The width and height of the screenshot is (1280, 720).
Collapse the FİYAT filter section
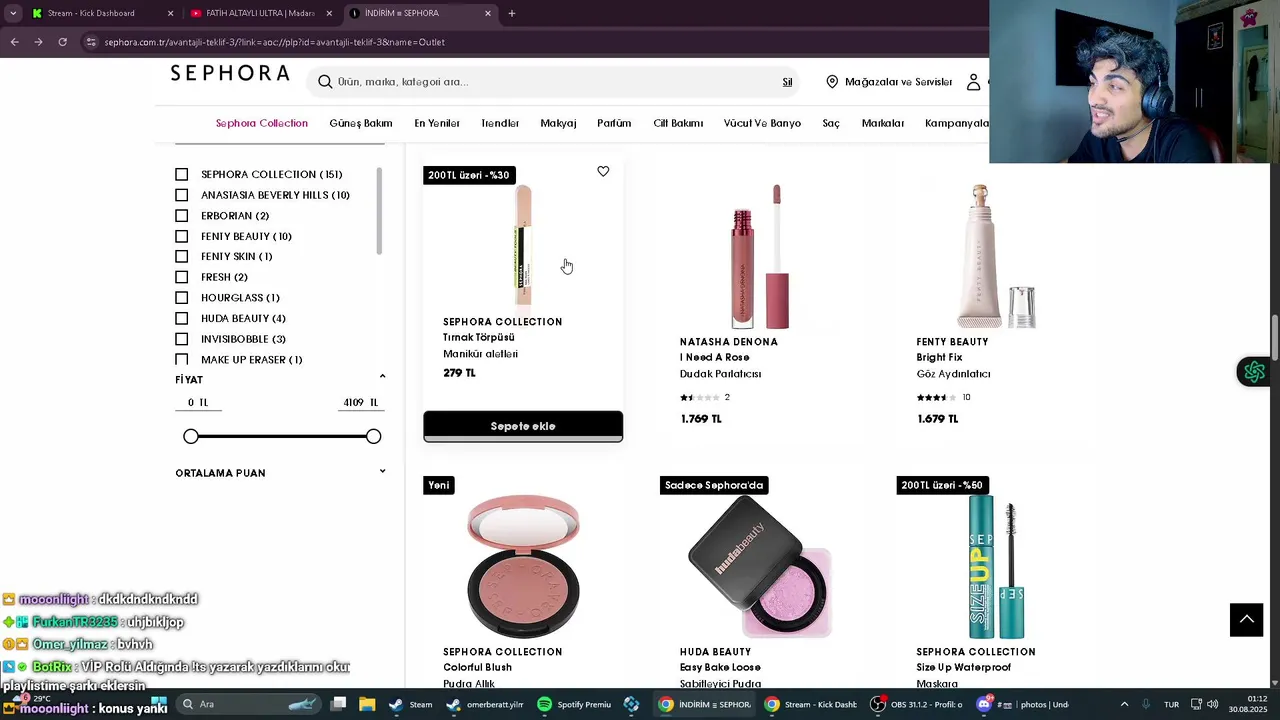[x=382, y=376]
